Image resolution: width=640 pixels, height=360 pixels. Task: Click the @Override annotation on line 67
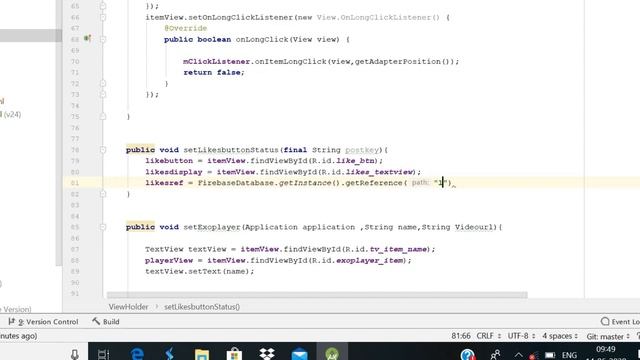185,28
